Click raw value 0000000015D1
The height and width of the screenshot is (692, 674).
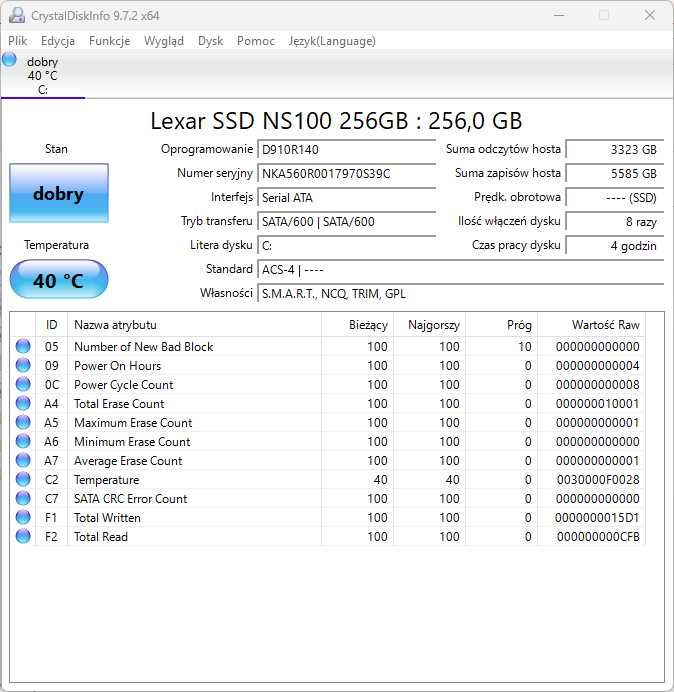pos(597,517)
